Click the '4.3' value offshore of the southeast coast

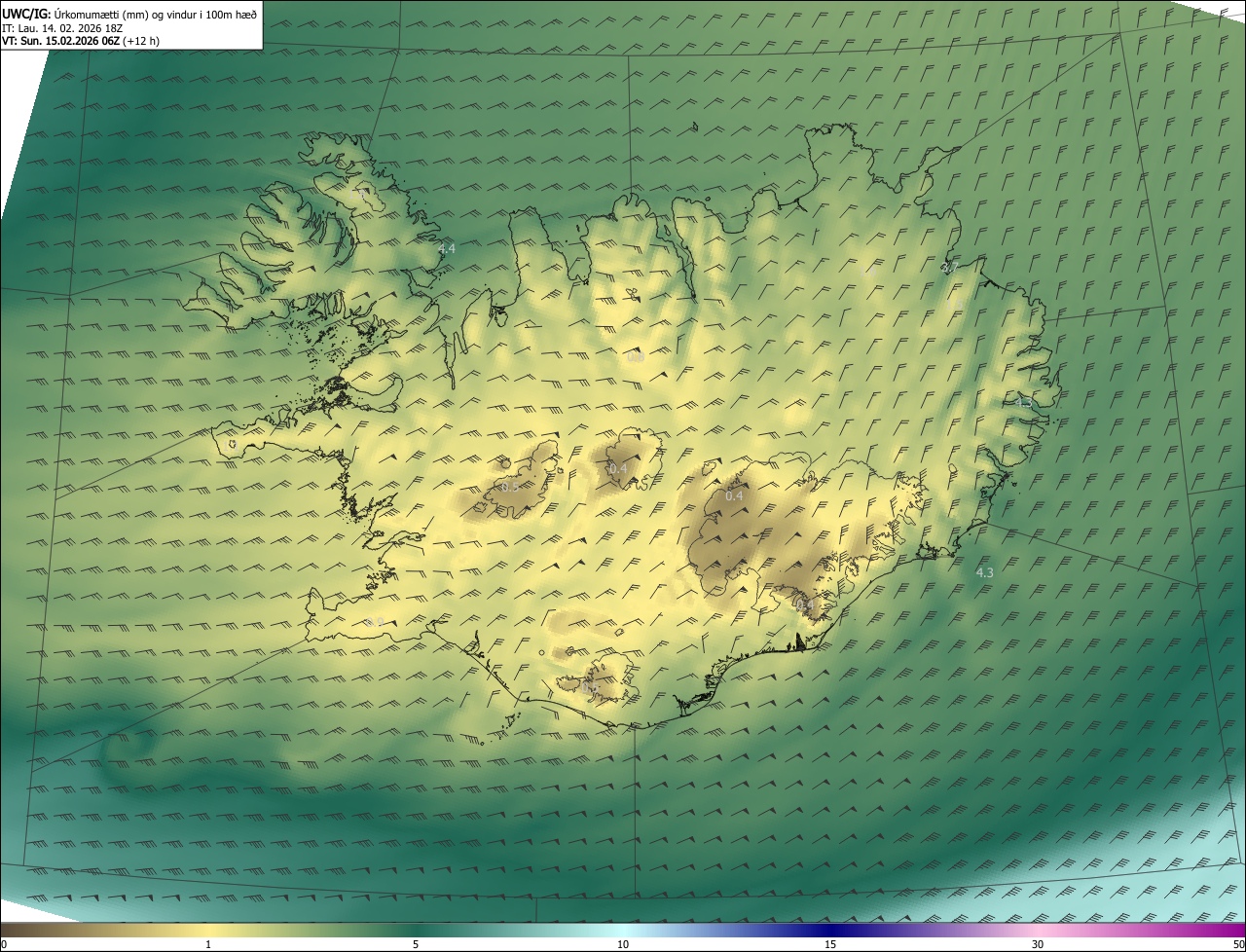pos(984,572)
